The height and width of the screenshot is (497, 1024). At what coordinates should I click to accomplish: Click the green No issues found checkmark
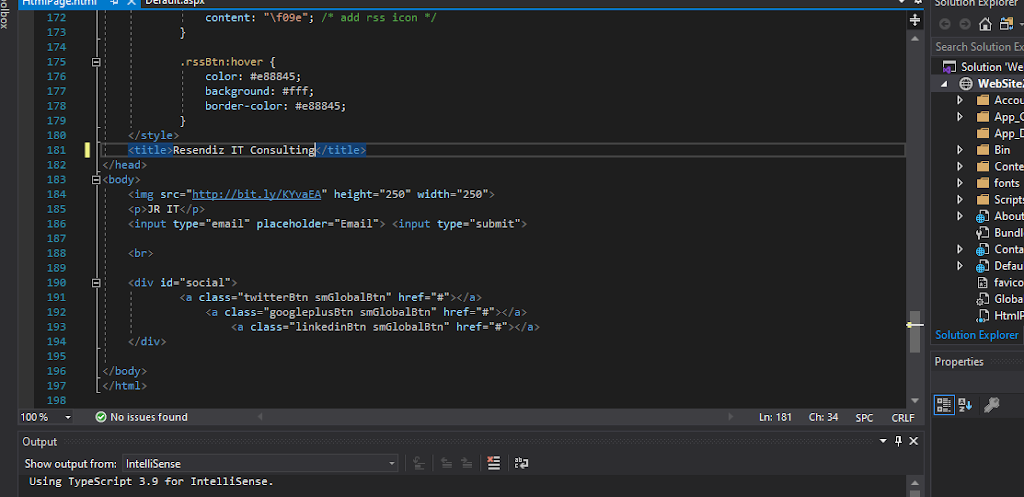pos(101,417)
